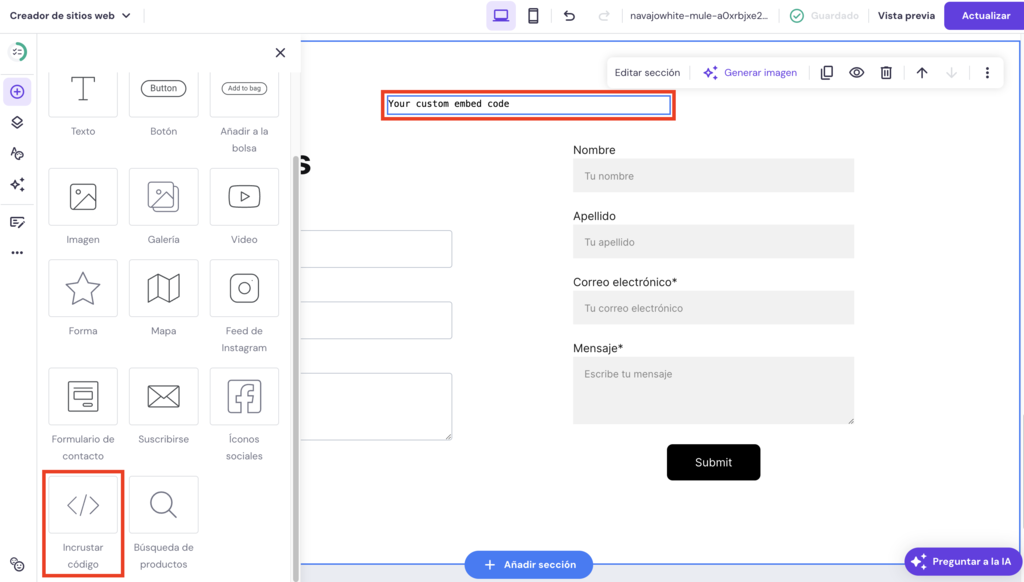Viewport: 1024px width, 582px height.
Task: Switch to desktop preview mode
Action: click(501, 15)
